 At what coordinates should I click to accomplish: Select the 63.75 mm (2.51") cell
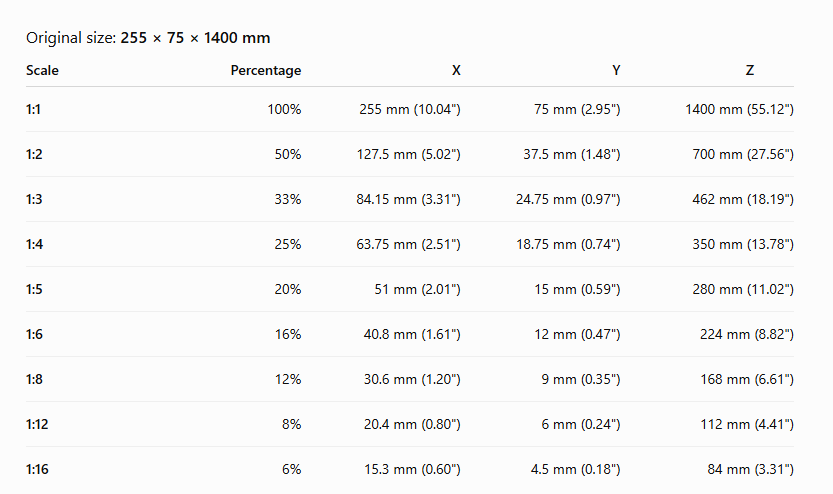409,244
